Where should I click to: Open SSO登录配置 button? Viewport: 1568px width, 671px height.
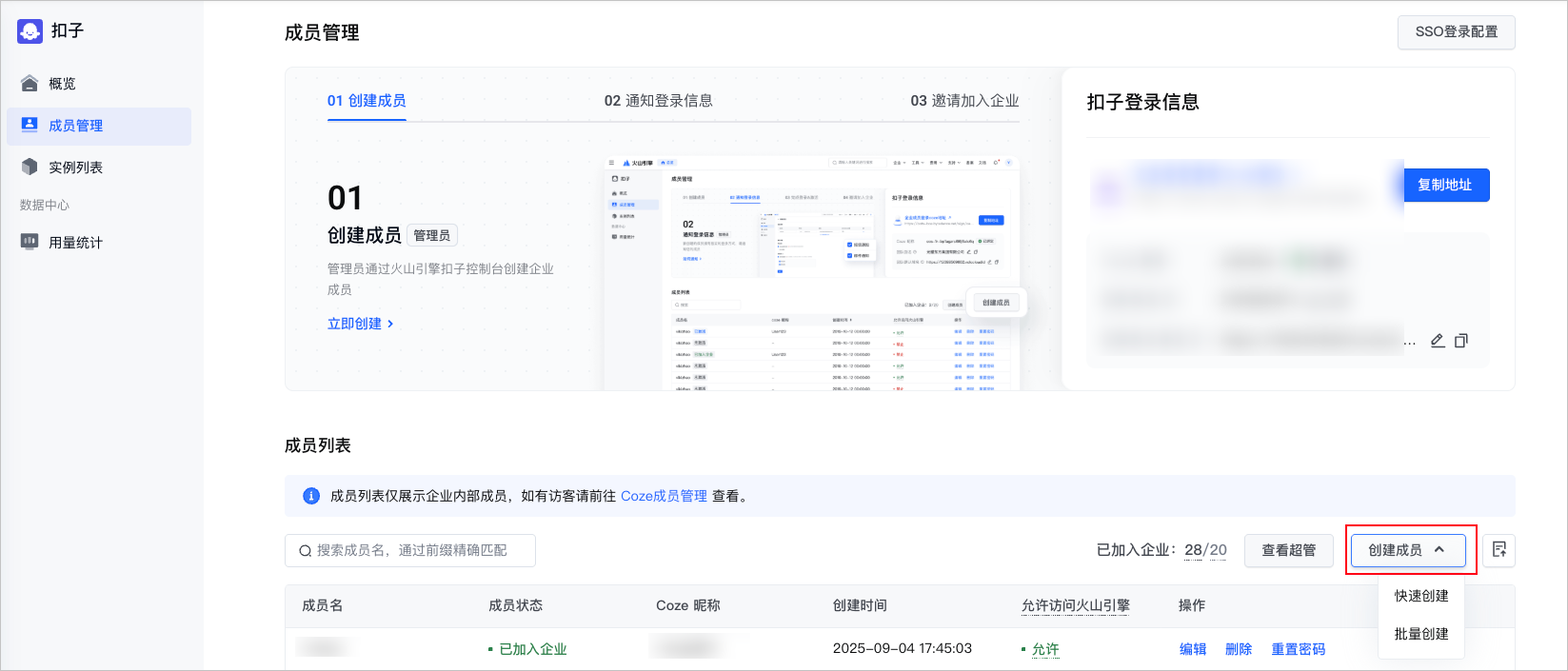(x=1456, y=31)
